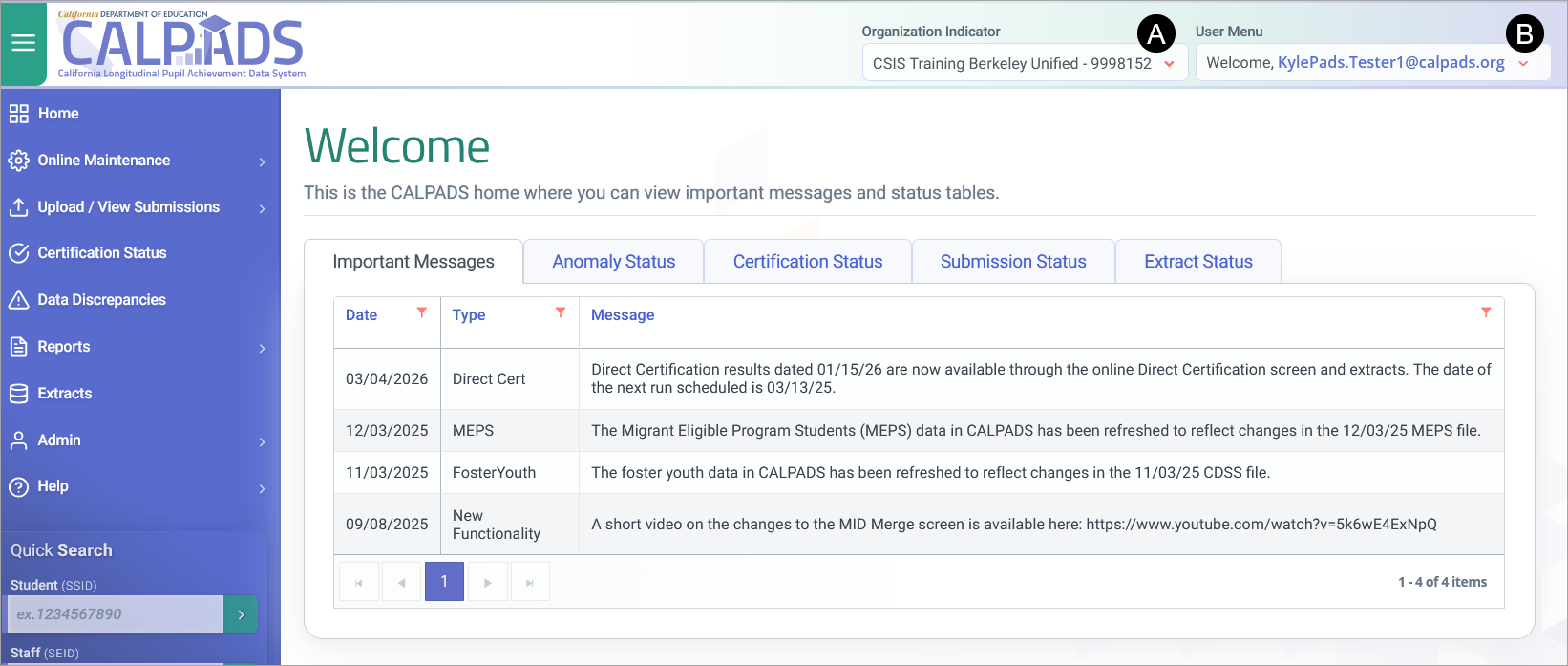Click the Quick Search heading
Viewport: 1568px width, 666px height.
pyautogui.click(x=61, y=550)
